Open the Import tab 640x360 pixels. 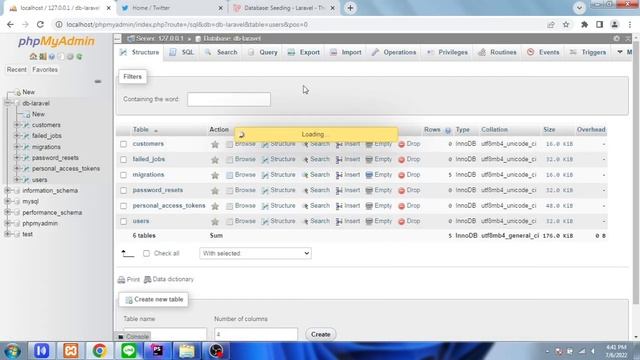pos(346,52)
